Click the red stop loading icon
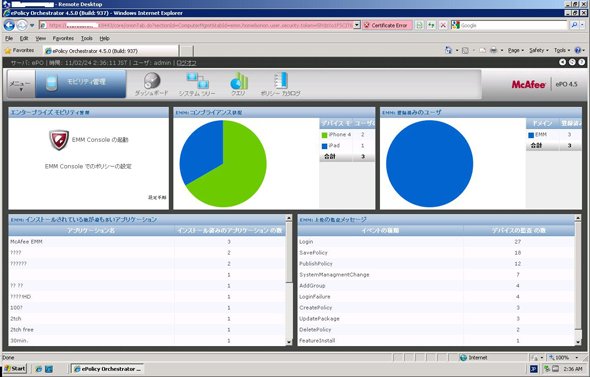The height and width of the screenshot is (377, 590). tap(443, 25)
